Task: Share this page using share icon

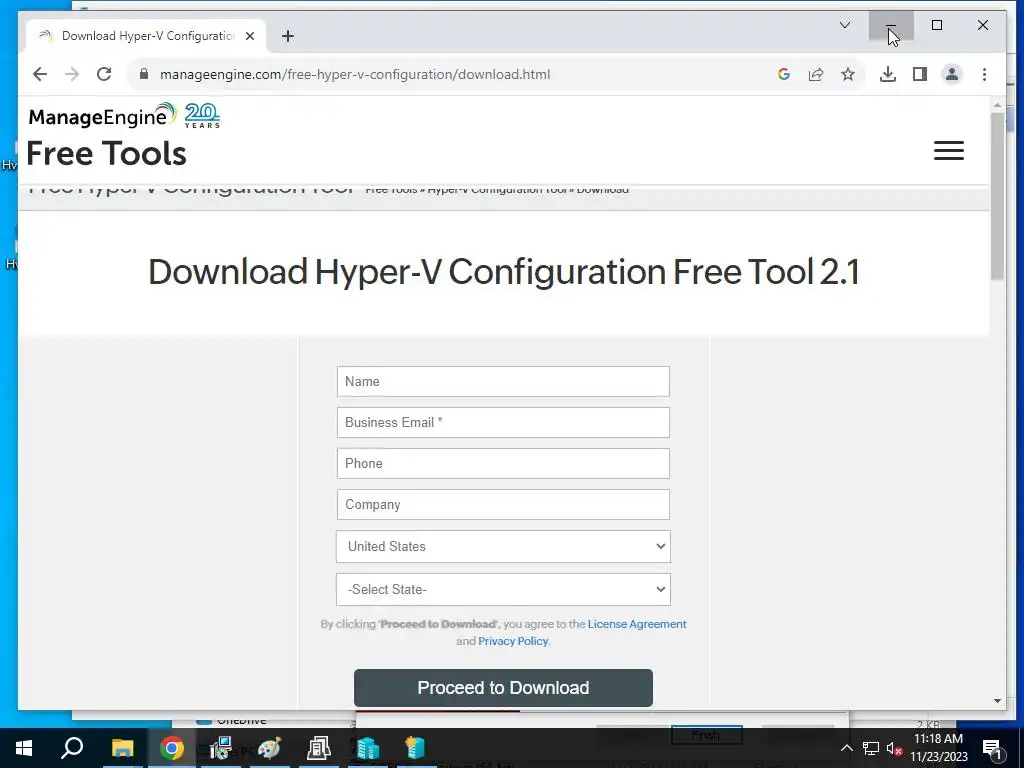Action: 816,74
